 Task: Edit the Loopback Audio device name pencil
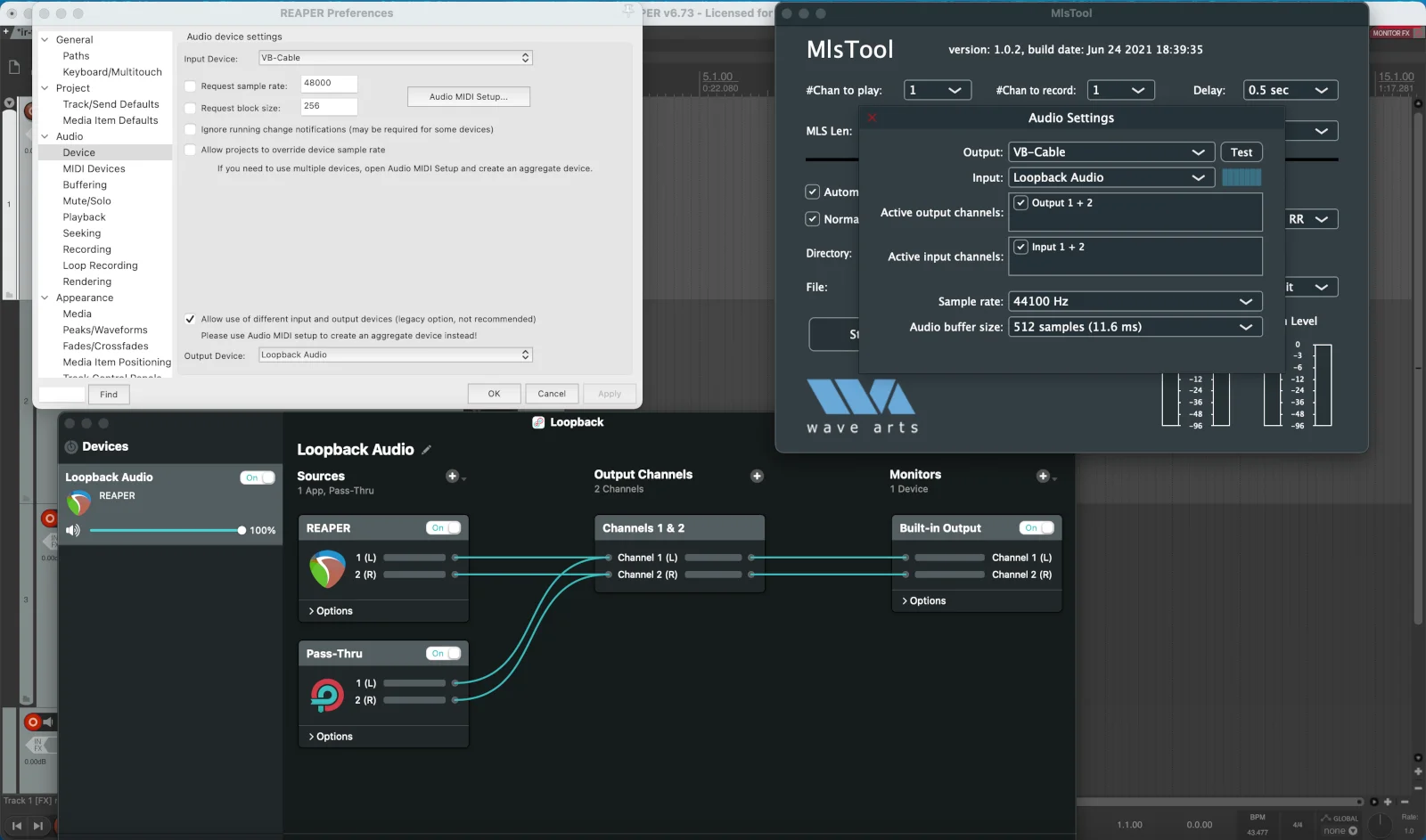(x=426, y=450)
